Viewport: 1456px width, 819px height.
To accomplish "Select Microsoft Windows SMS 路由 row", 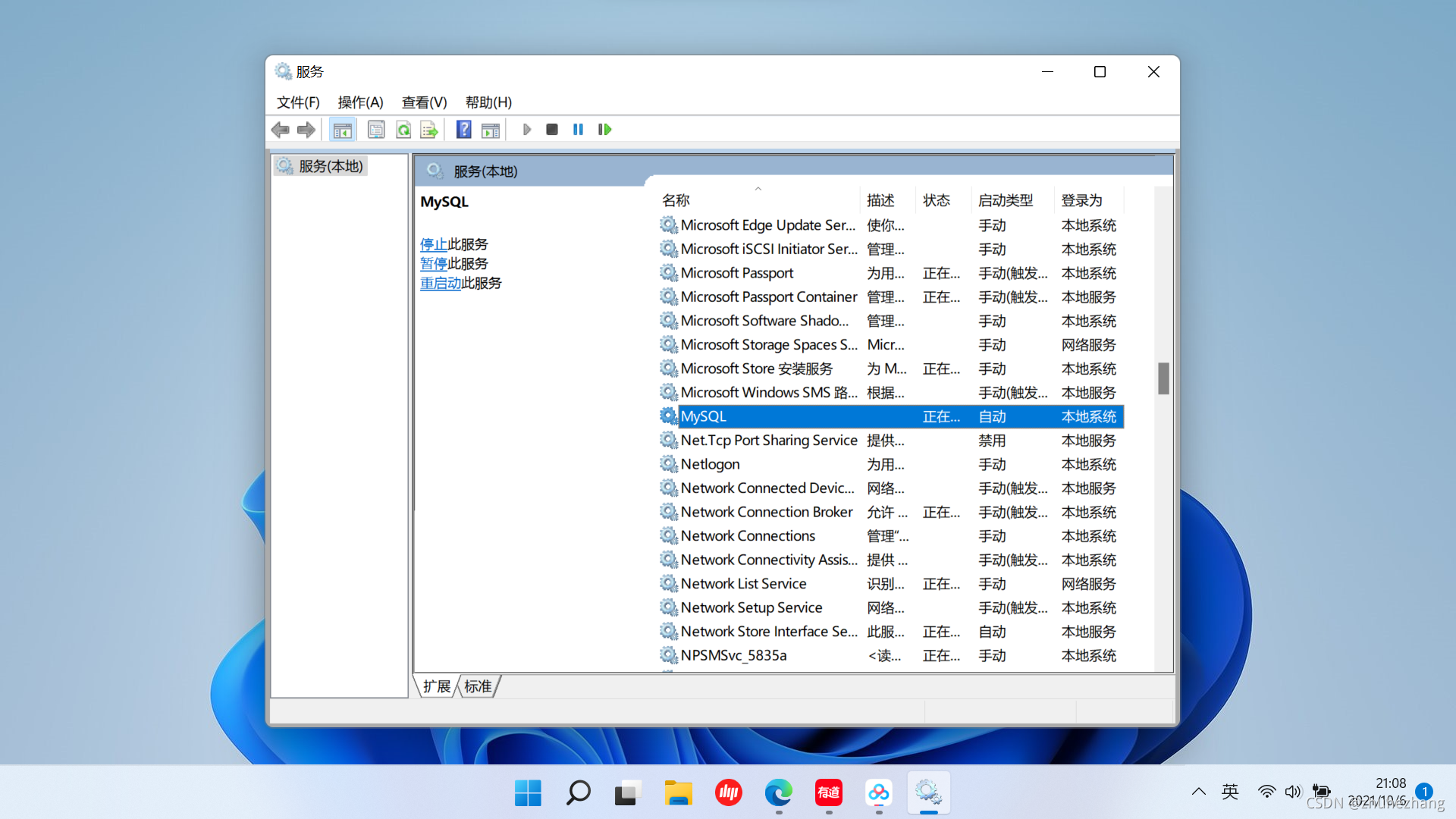I will click(891, 393).
